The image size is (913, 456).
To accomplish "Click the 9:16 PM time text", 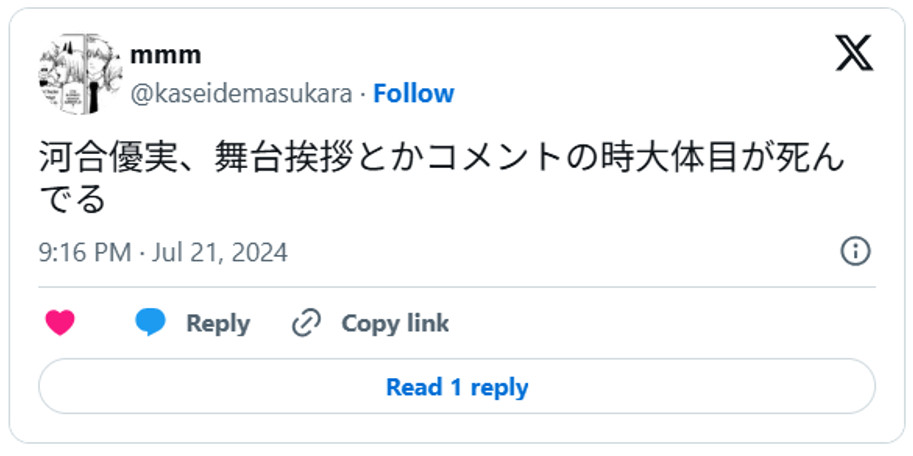I will 85,252.
